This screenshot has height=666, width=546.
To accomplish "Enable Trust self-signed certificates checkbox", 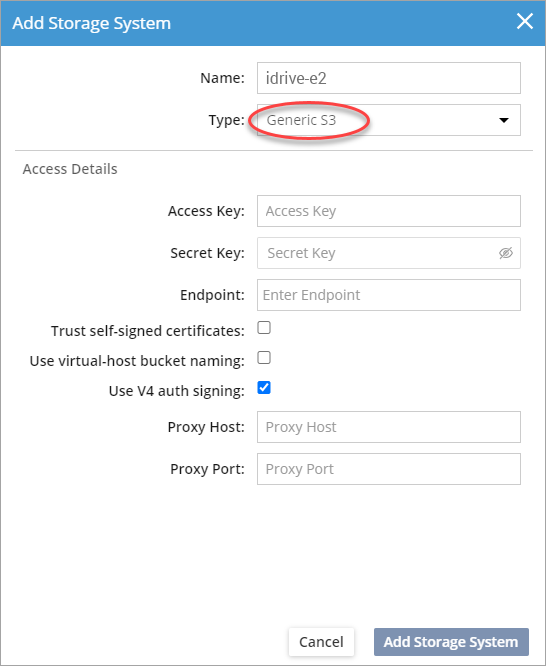I will point(264,328).
